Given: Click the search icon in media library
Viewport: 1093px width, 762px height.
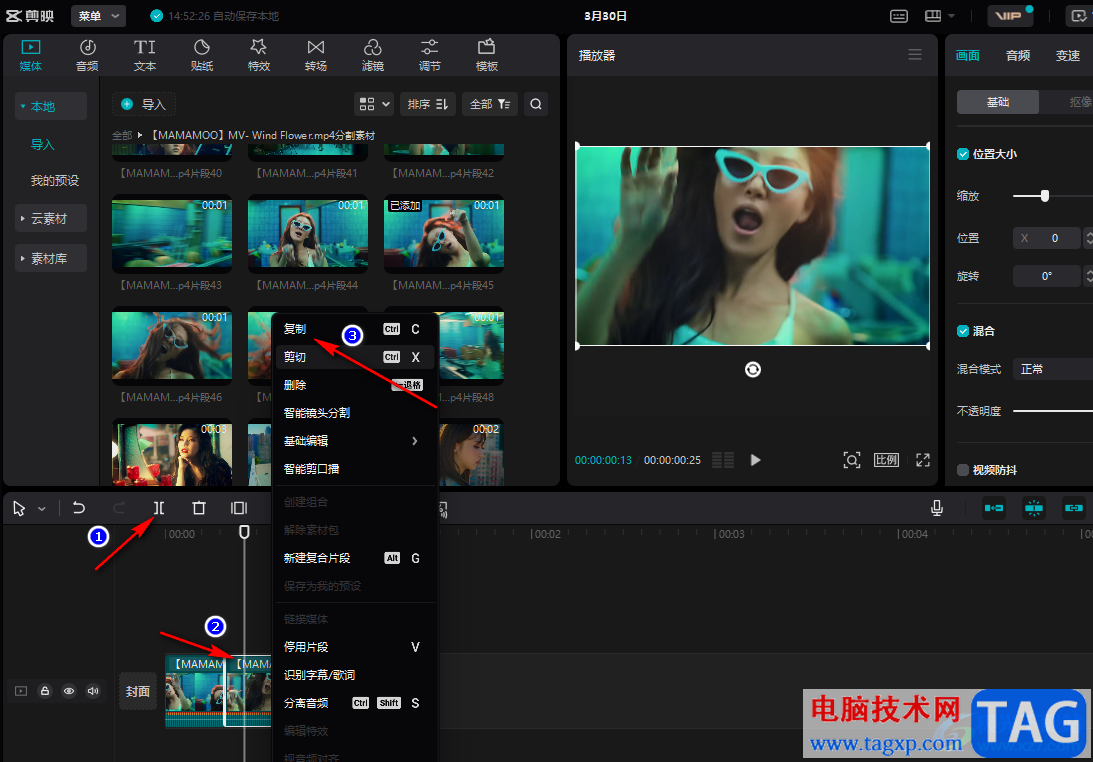Looking at the screenshot, I should click(536, 104).
